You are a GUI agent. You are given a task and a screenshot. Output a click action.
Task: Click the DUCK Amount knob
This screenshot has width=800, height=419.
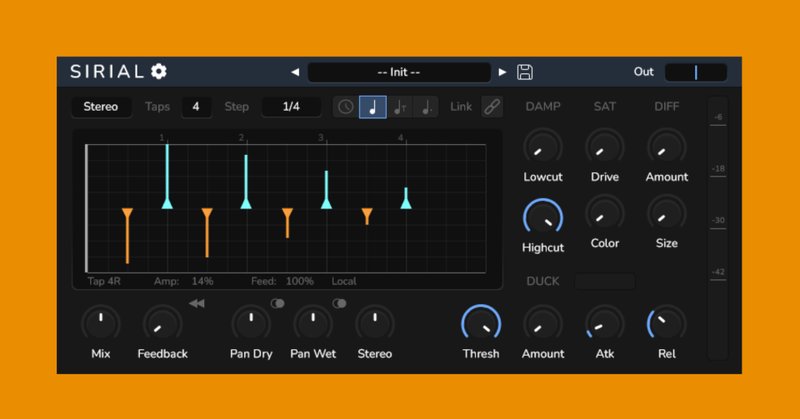pos(543,325)
